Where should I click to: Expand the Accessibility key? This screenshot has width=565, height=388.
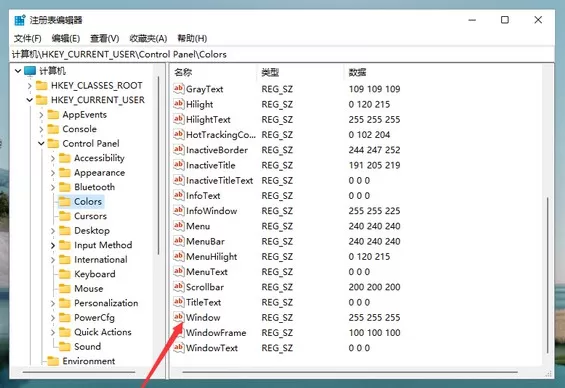coord(53,158)
